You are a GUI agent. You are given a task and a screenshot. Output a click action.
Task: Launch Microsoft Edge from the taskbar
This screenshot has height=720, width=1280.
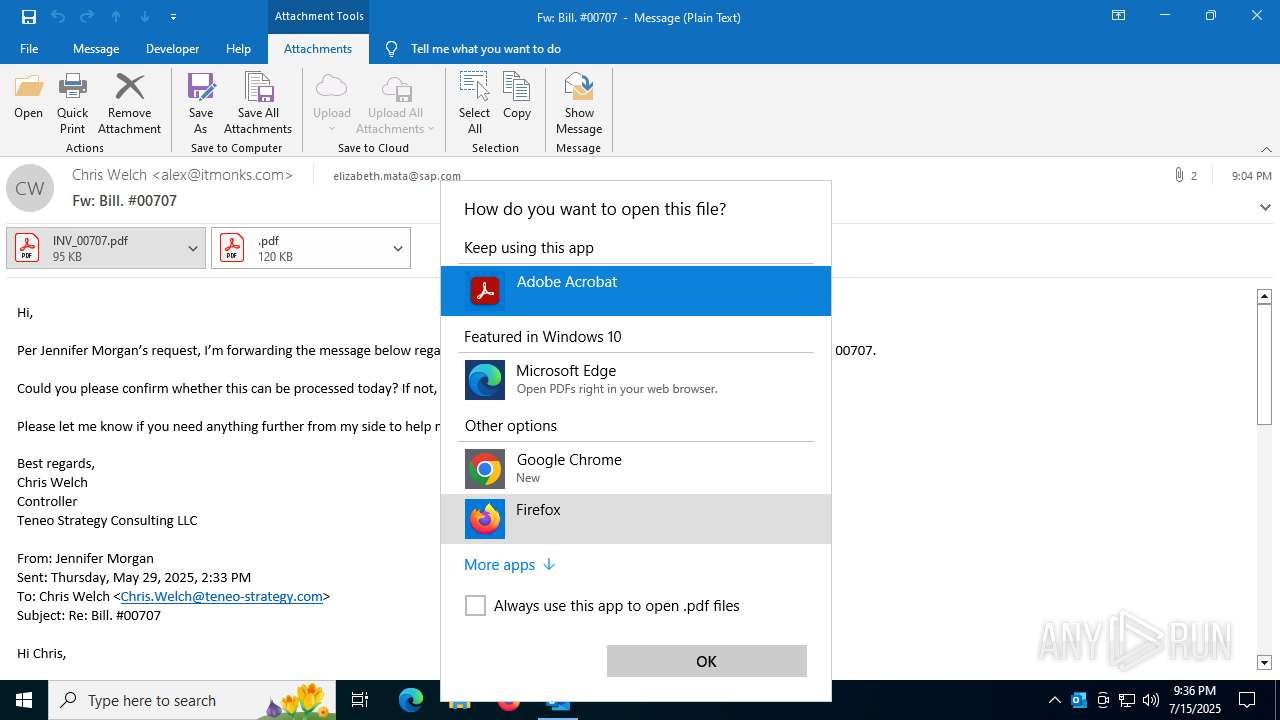(411, 700)
